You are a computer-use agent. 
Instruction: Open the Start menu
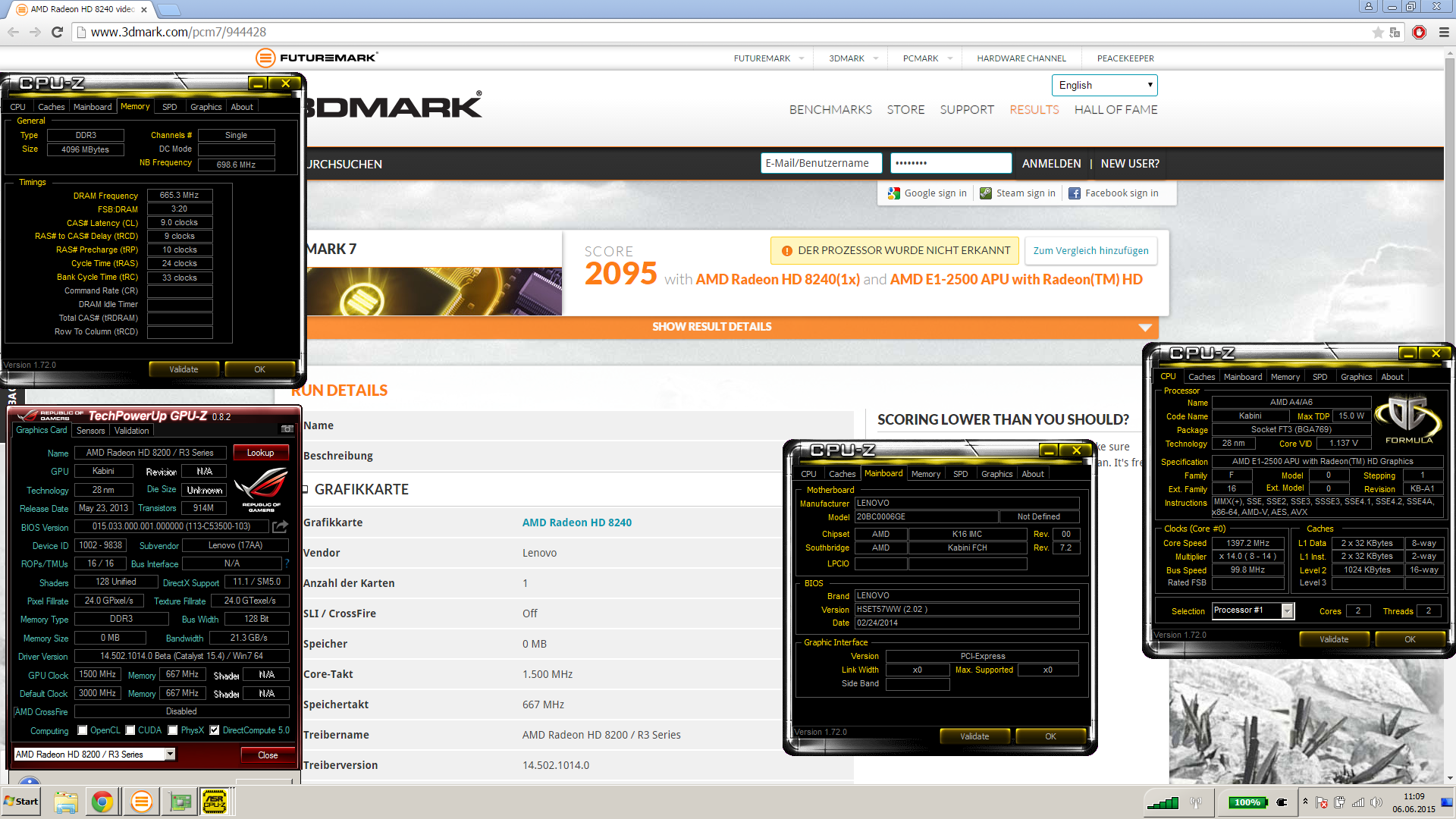(x=20, y=802)
